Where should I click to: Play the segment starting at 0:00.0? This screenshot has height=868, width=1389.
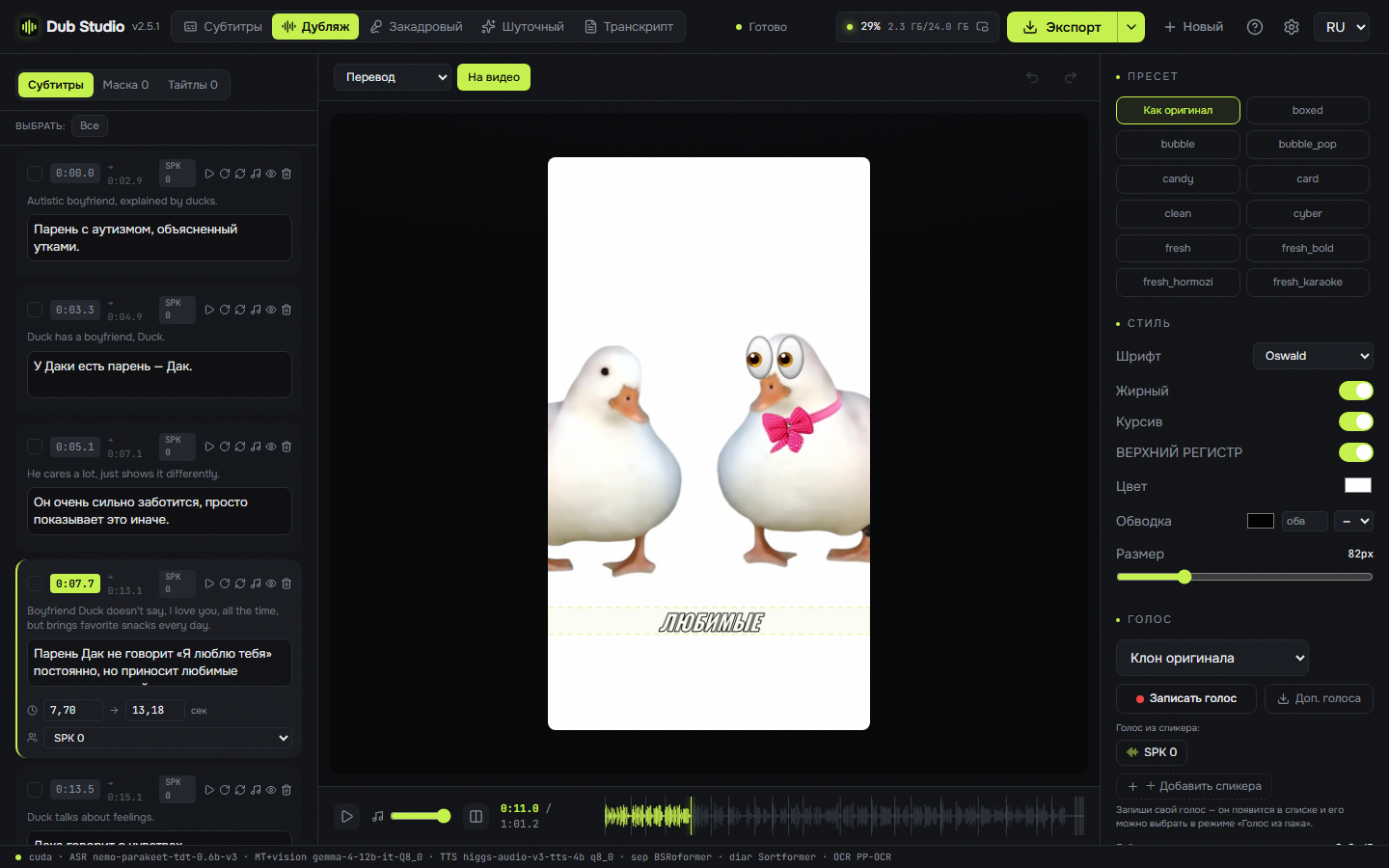tap(209, 174)
